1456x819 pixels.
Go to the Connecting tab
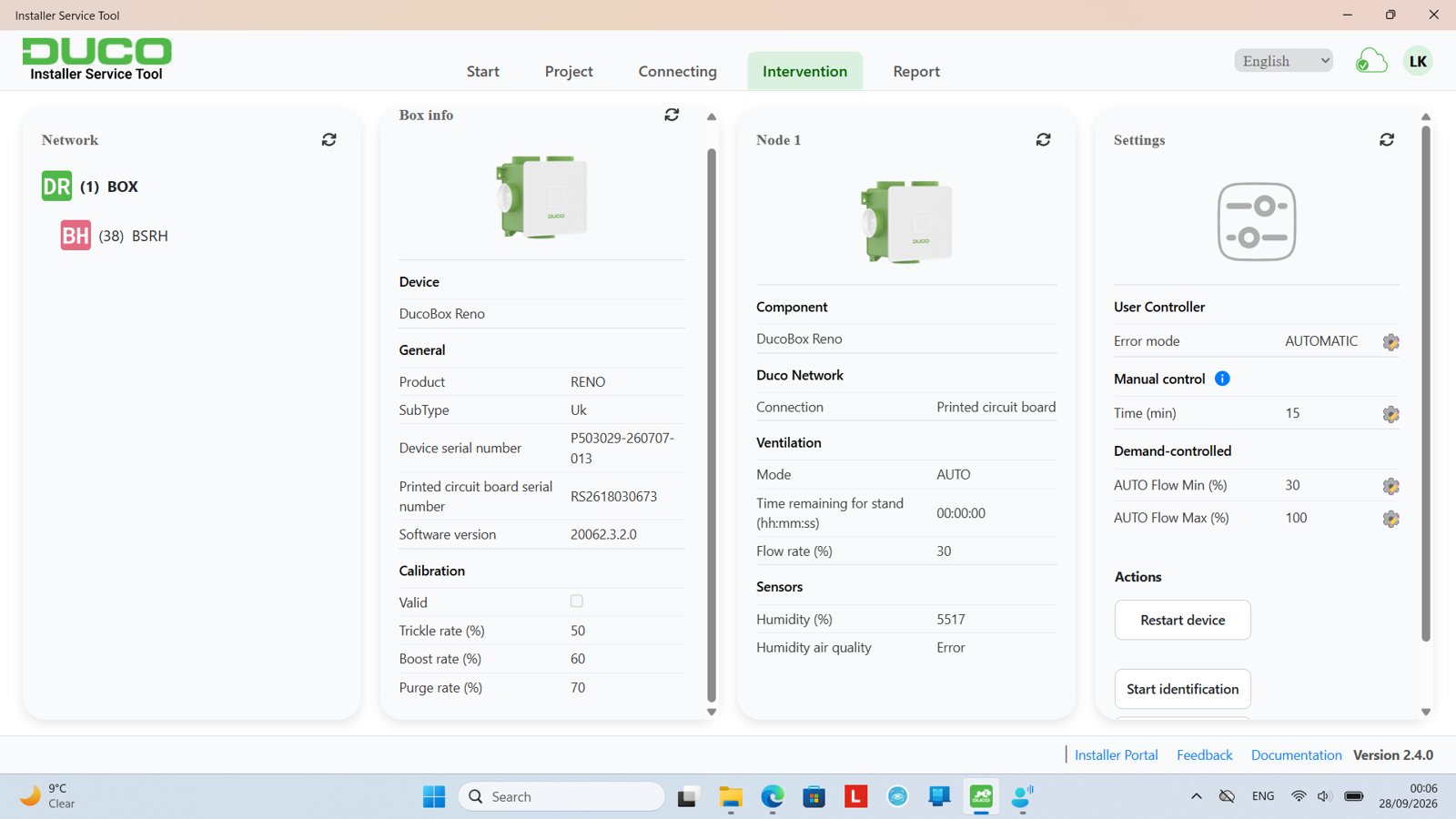(678, 72)
